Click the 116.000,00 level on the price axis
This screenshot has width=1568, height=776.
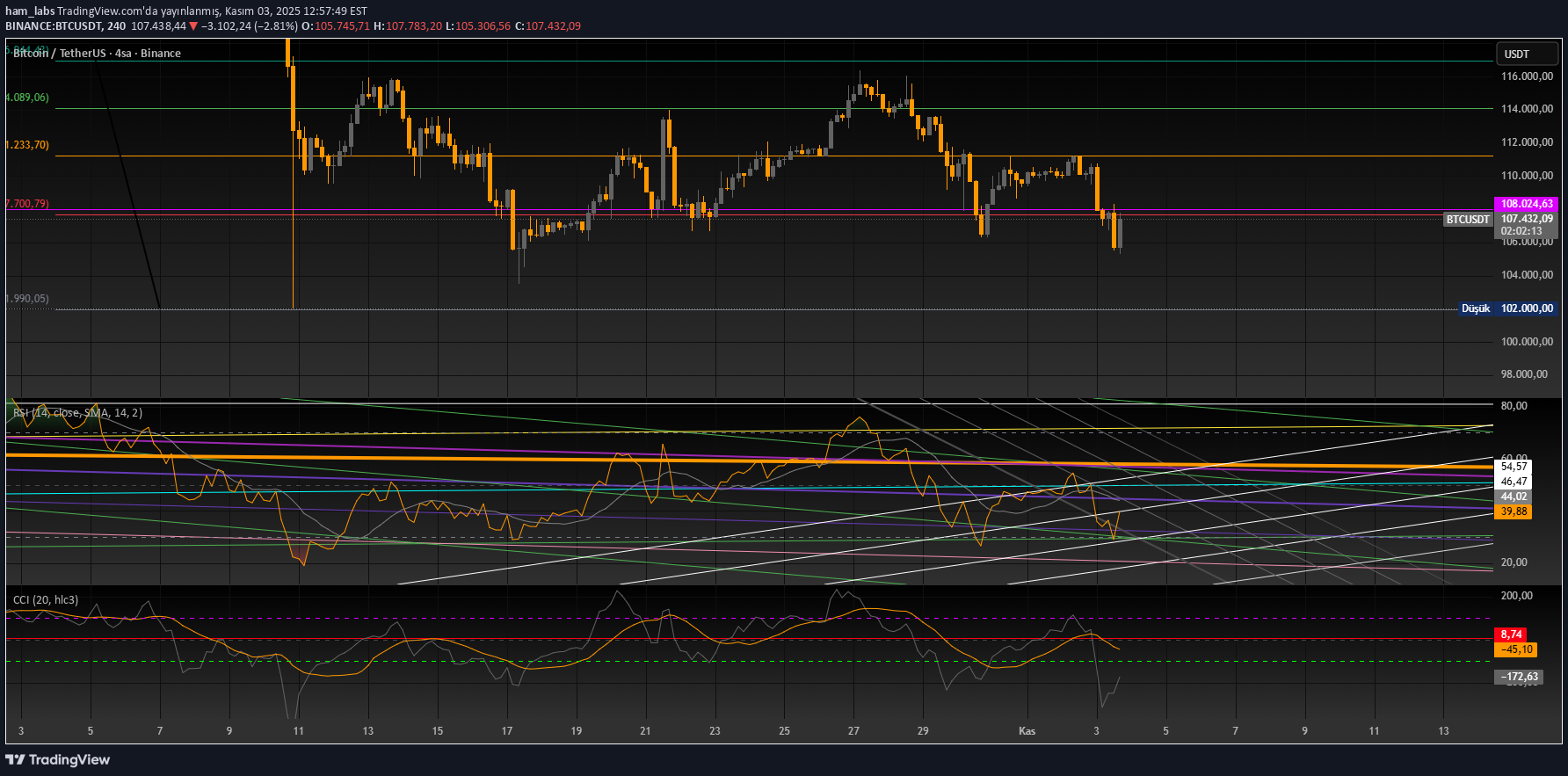tap(1527, 76)
